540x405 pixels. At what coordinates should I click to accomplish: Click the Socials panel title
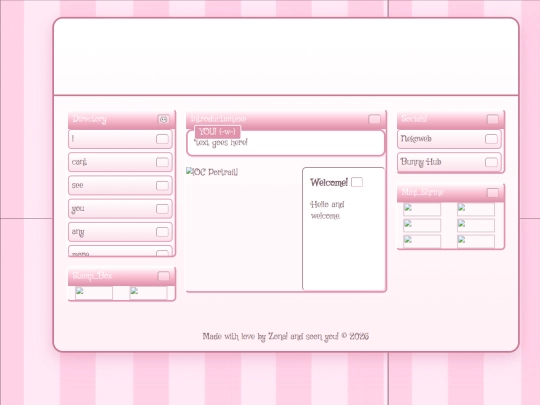(x=414, y=119)
